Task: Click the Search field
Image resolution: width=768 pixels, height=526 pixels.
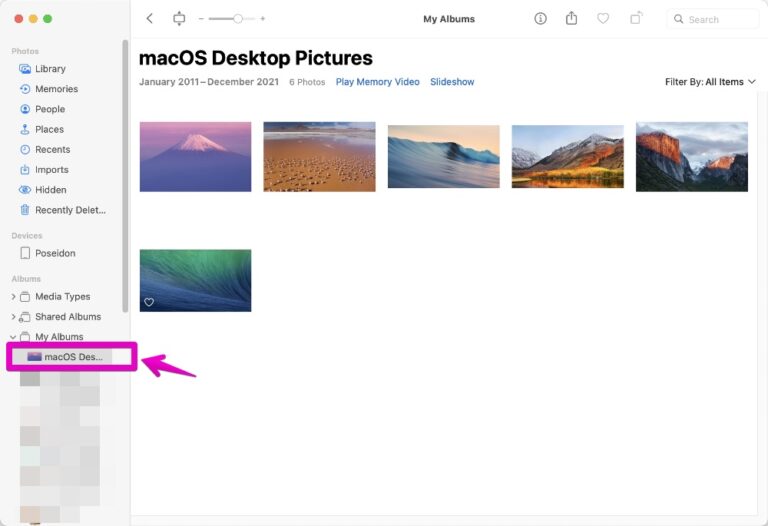Action: point(712,19)
